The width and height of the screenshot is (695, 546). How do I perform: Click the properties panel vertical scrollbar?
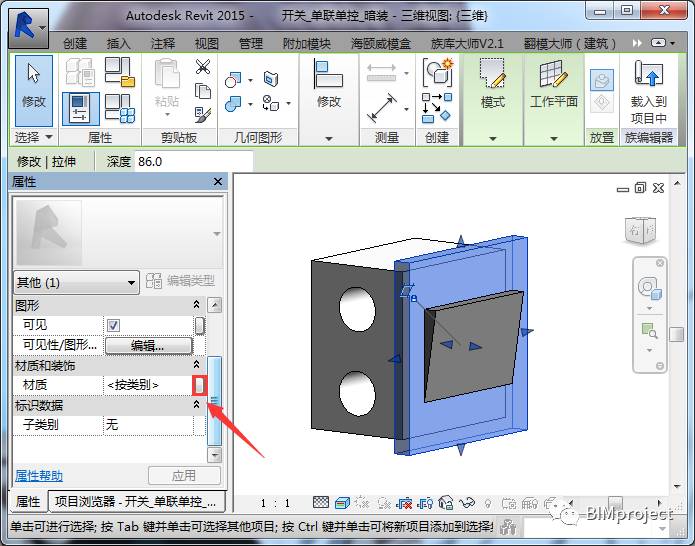pos(215,401)
